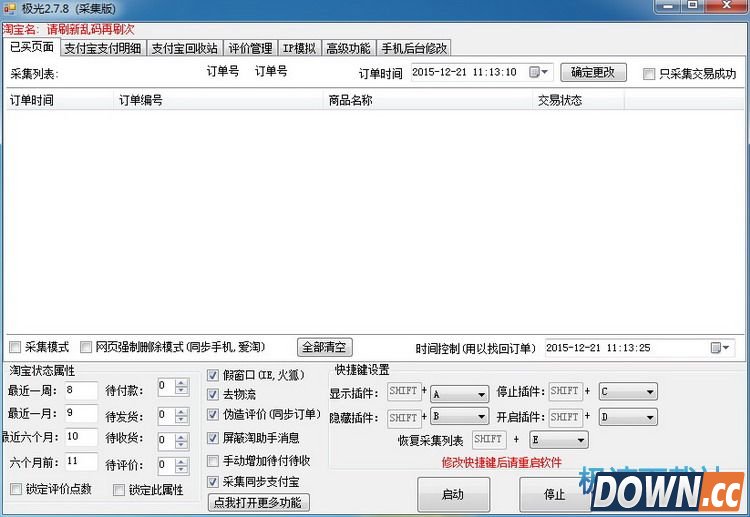This screenshot has width=750, height=517.
Task: Open the 时间控制 date picker calendar icon
Action: tap(720, 348)
